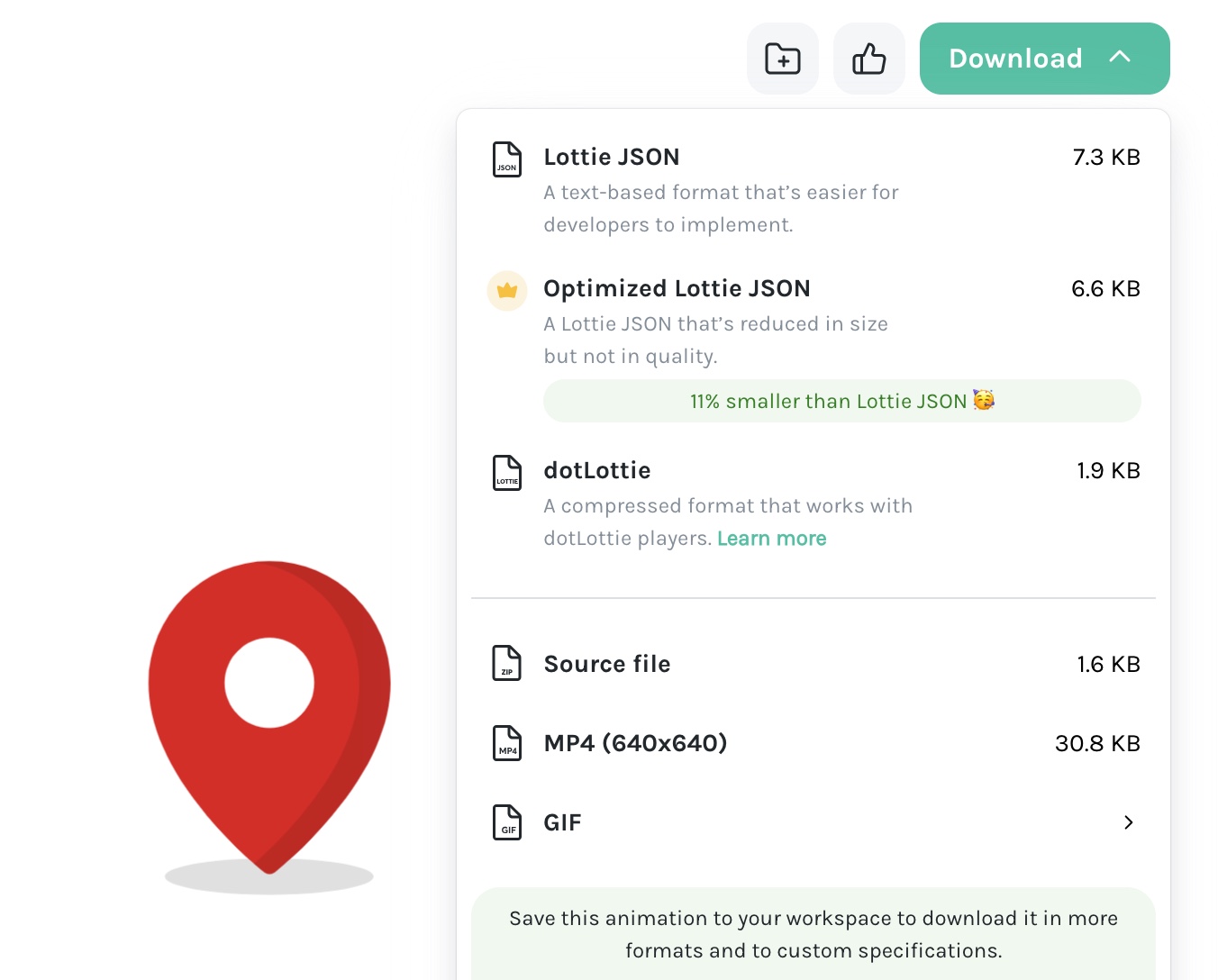1218x980 pixels.
Task: Download the Source file
Action: pos(814,664)
